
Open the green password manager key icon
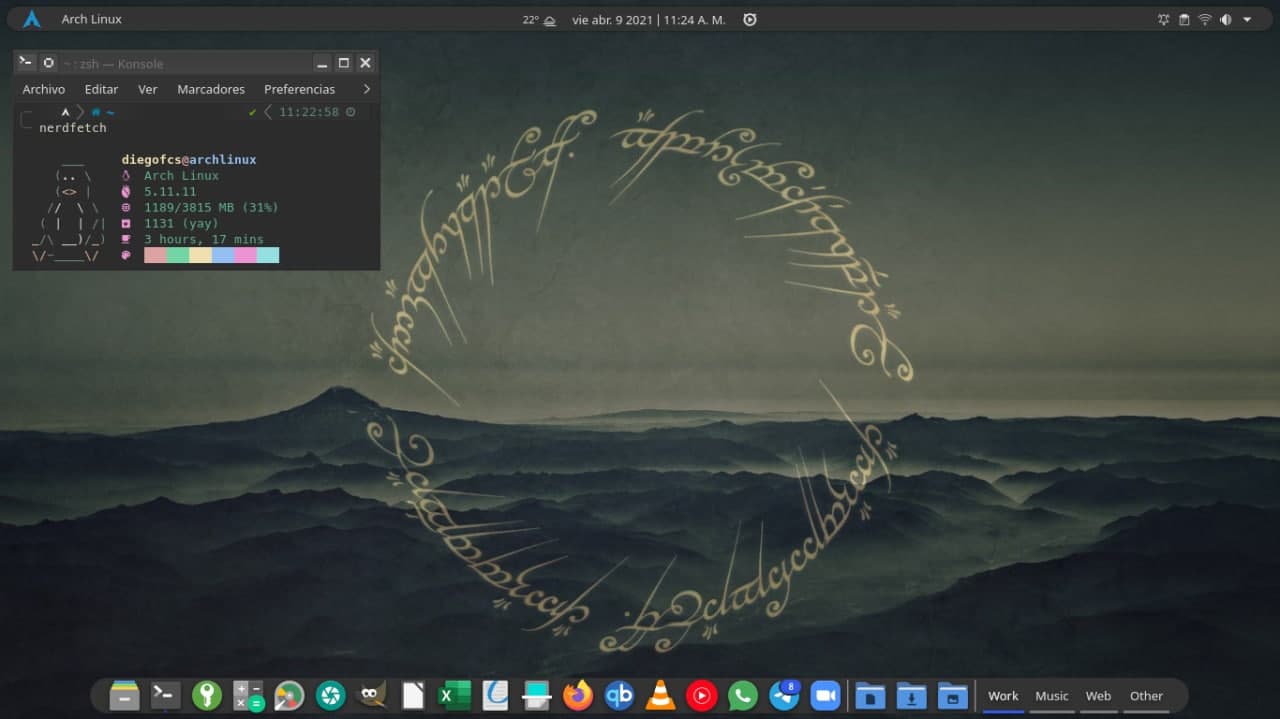207,695
